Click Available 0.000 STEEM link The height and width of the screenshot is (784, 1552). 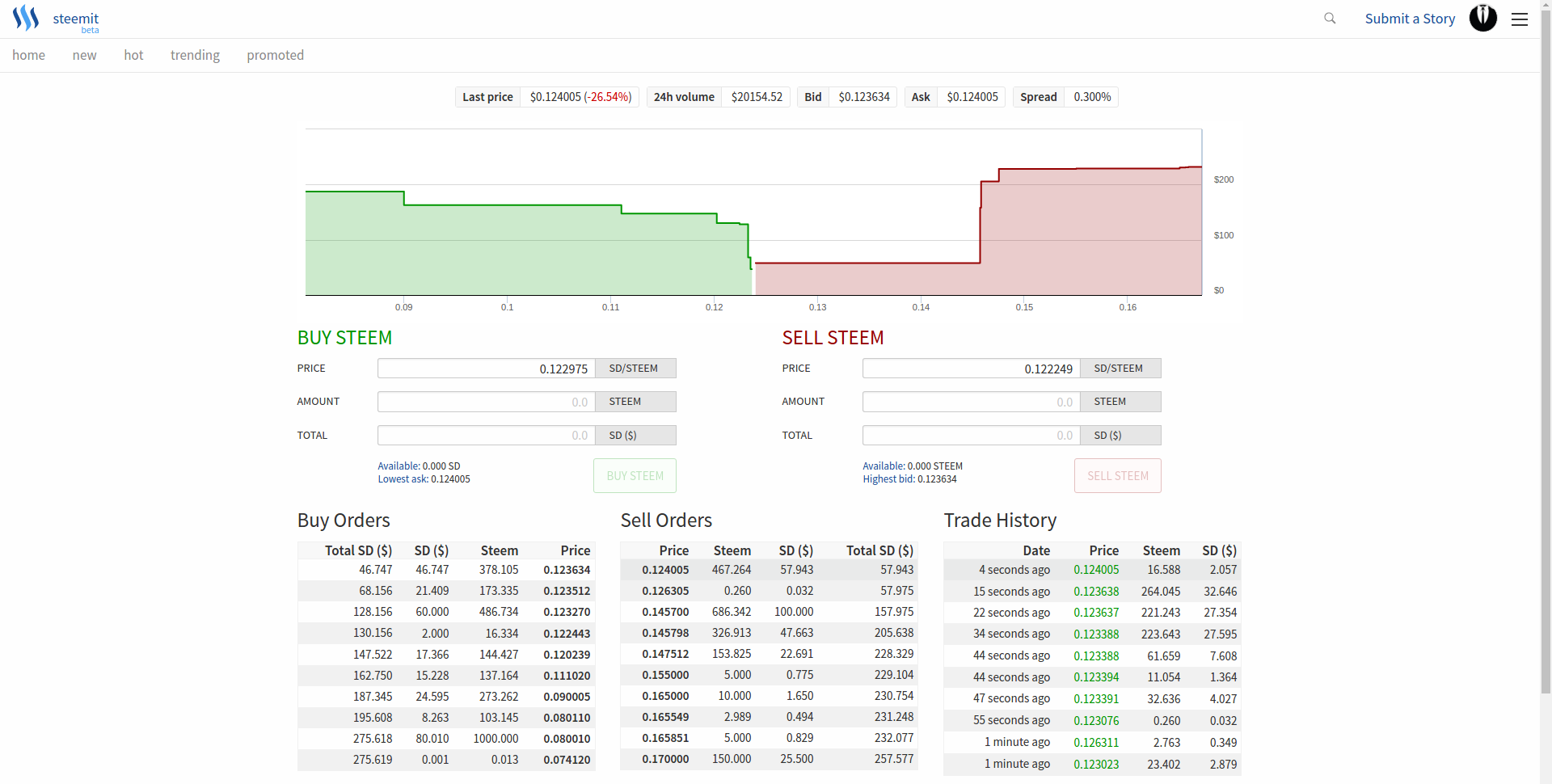point(913,466)
